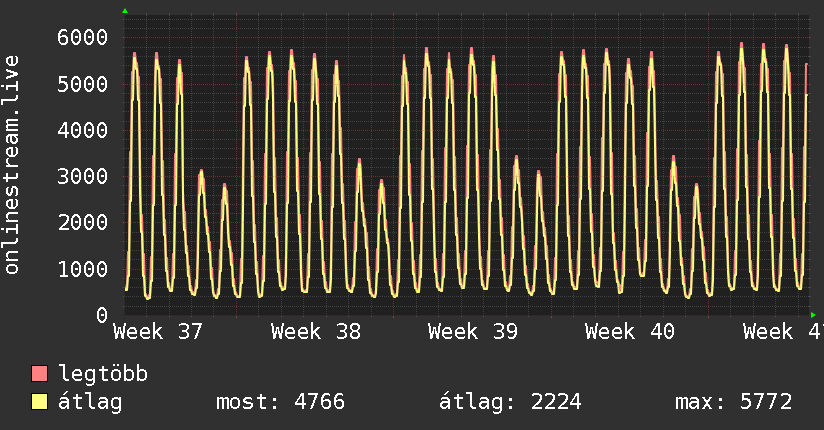Viewport: 824px width, 430px height.
Task: Click the 0 Y-axis tick label
Action: [x=102, y=315]
